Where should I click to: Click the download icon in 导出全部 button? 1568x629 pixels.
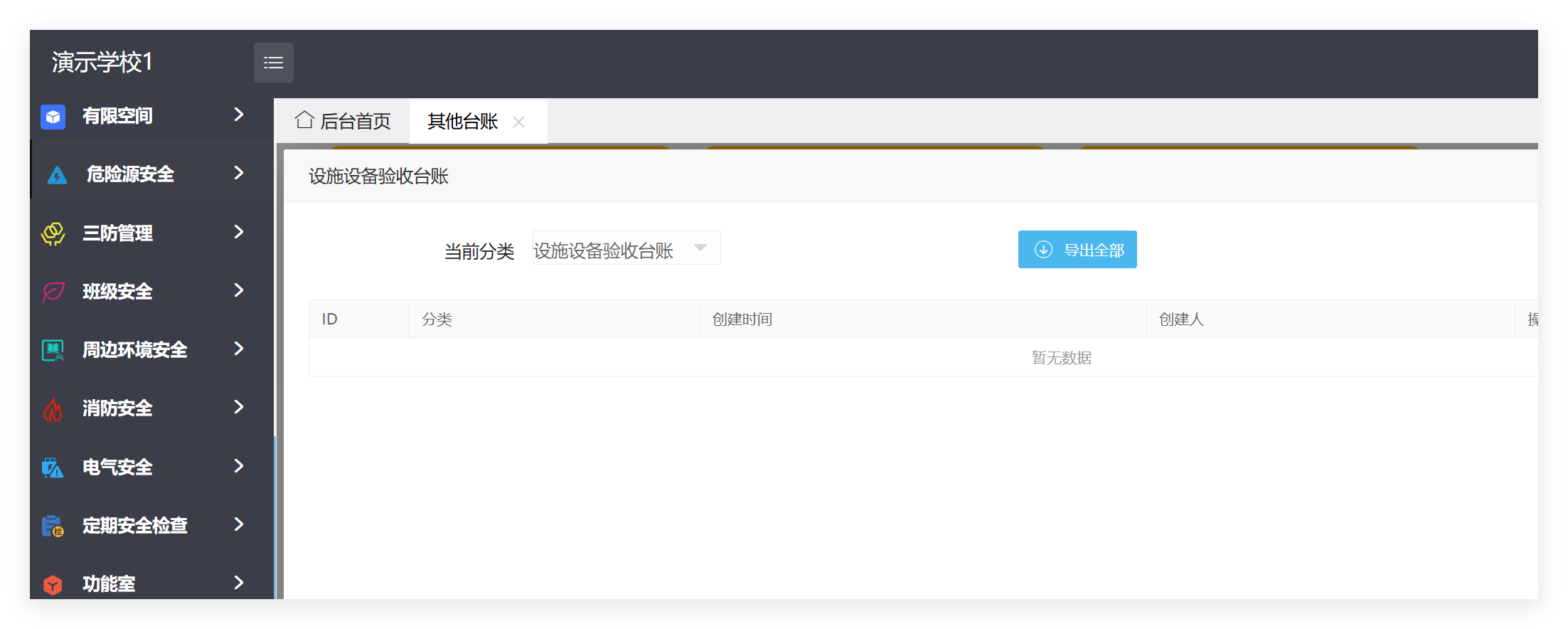[1043, 250]
